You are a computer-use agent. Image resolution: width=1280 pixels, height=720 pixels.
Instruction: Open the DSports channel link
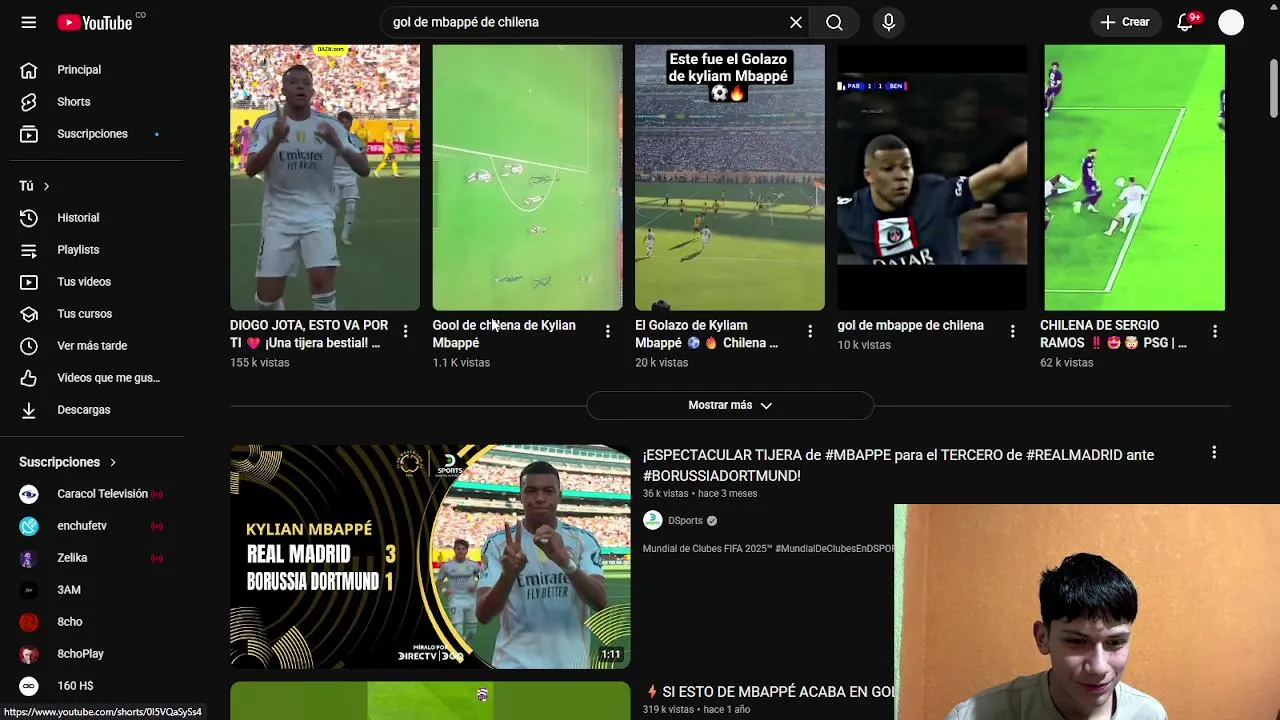point(686,521)
